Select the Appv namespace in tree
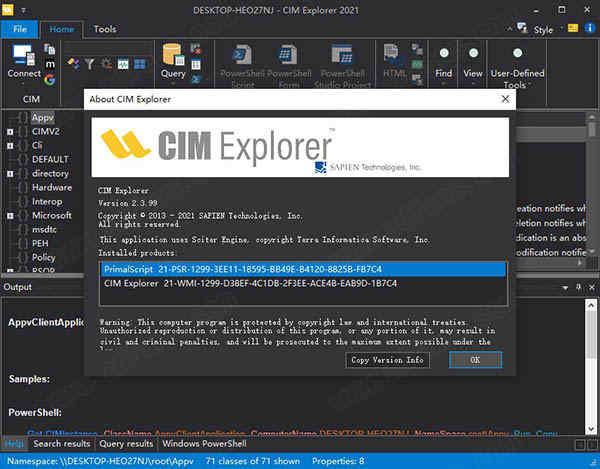600x469 pixels. [42, 117]
